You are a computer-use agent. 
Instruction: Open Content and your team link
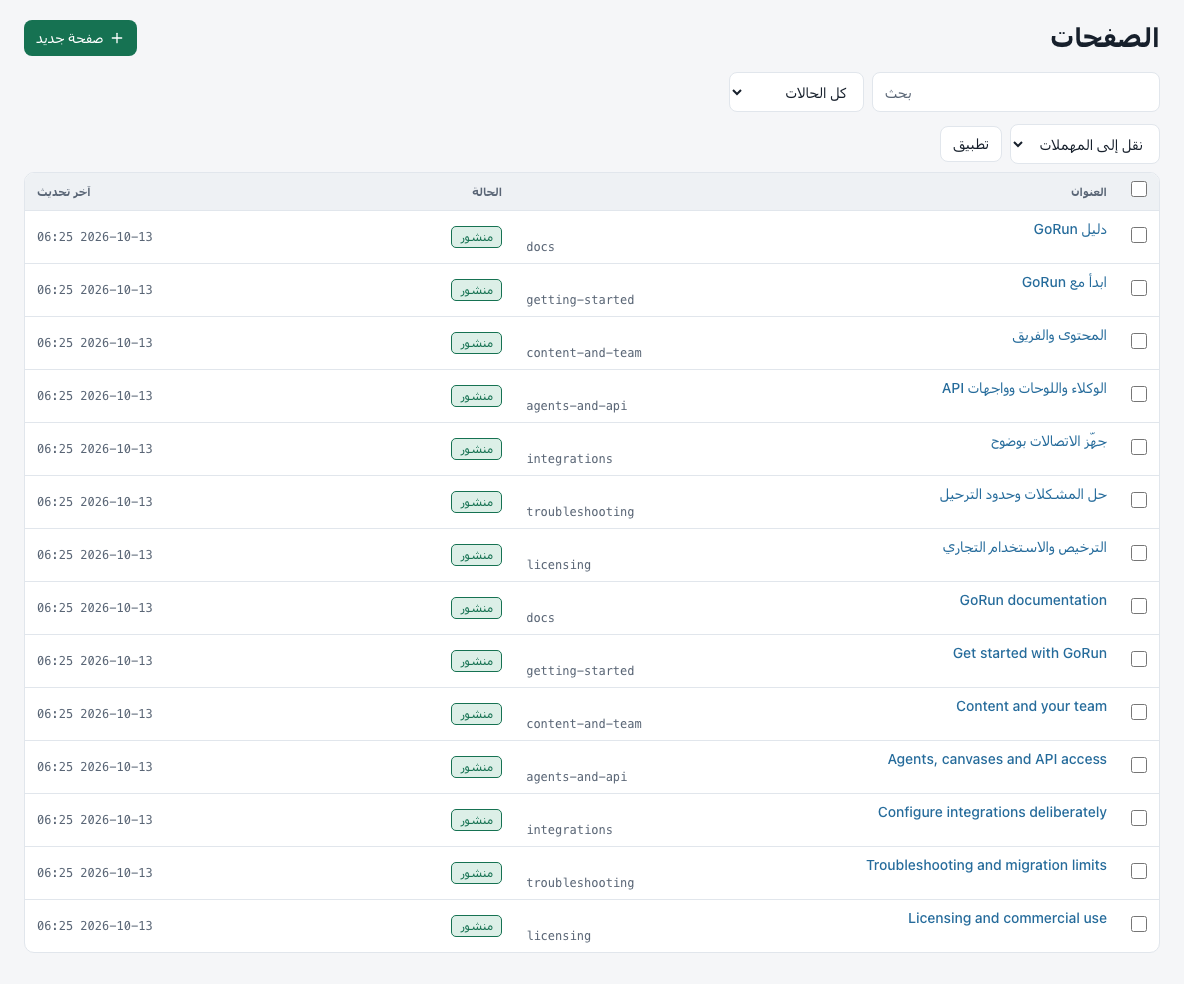[x=1031, y=705]
